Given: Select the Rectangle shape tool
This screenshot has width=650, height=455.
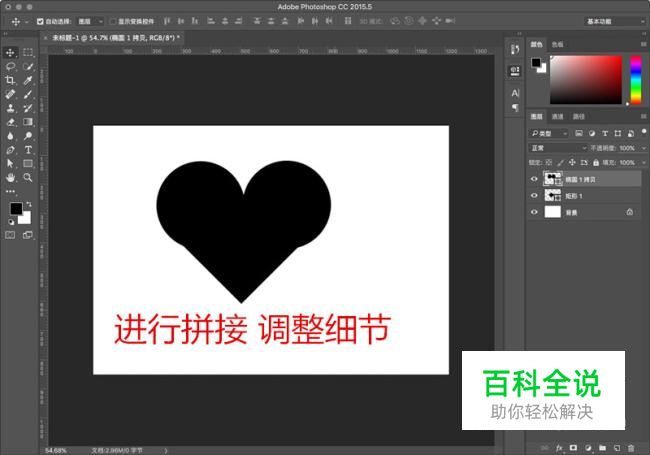Looking at the screenshot, I should 28,164.
